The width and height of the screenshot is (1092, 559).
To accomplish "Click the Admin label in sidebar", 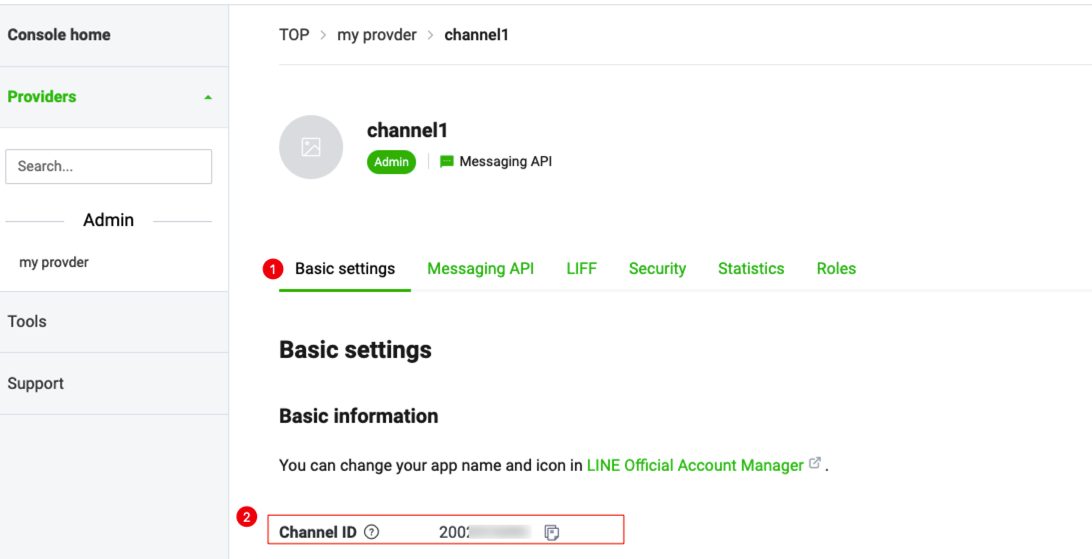I will [x=109, y=221].
